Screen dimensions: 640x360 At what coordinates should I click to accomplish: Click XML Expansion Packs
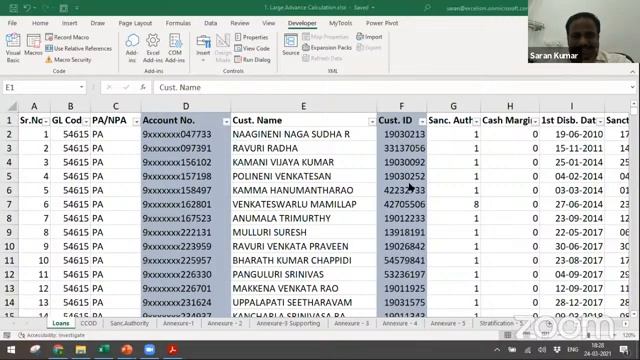click(x=327, y=48)
